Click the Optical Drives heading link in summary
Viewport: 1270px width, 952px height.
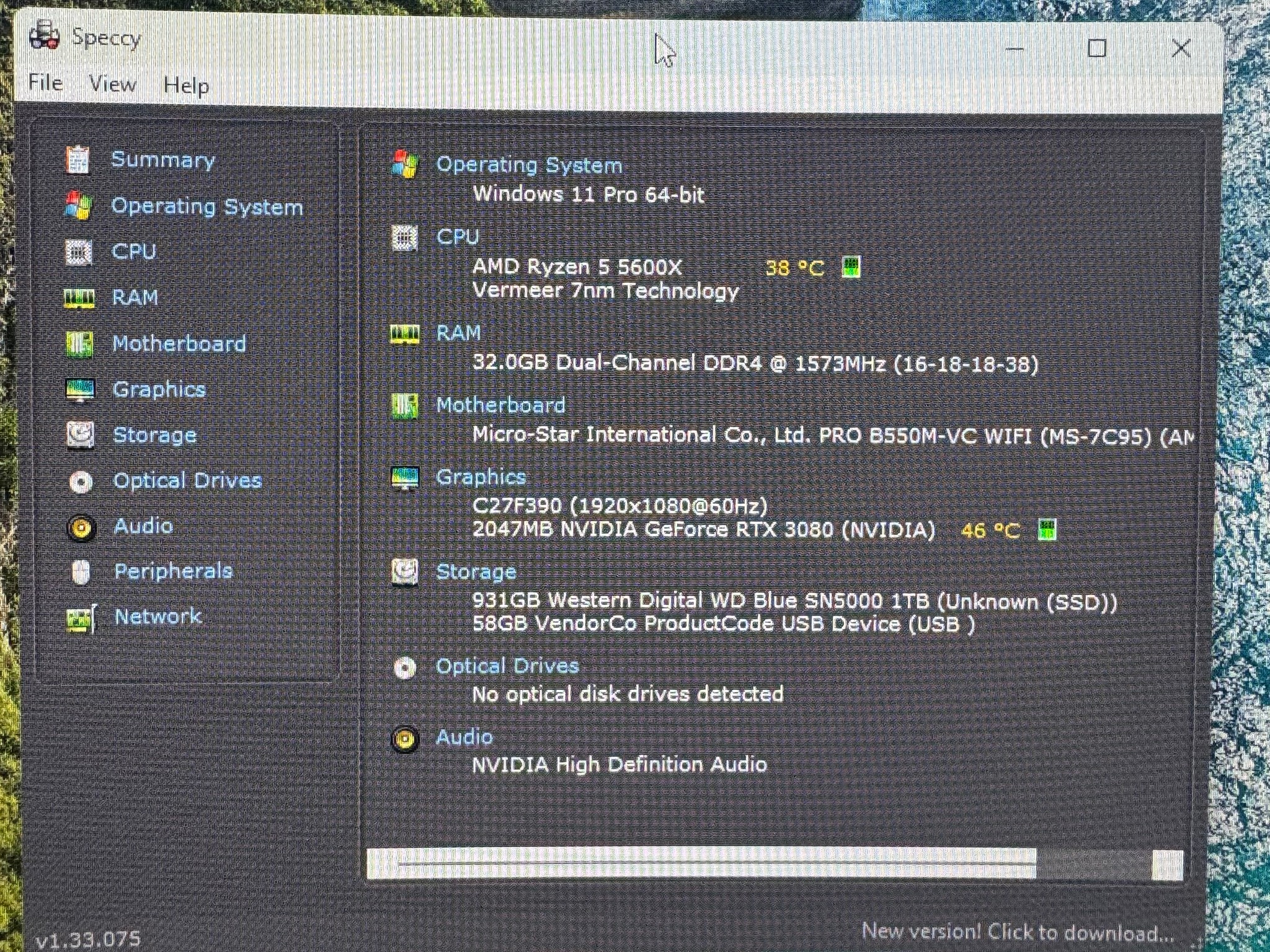pos(508,666)
